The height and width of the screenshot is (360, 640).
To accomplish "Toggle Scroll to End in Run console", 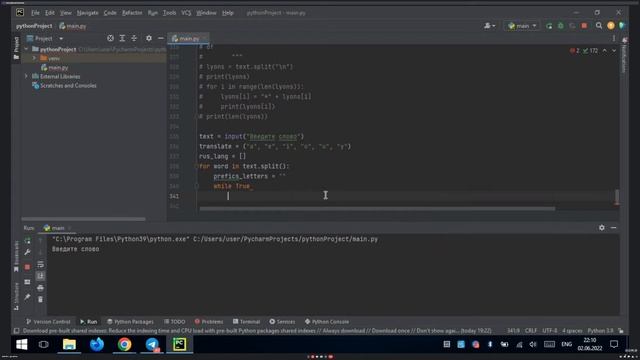I will point(40,276).
